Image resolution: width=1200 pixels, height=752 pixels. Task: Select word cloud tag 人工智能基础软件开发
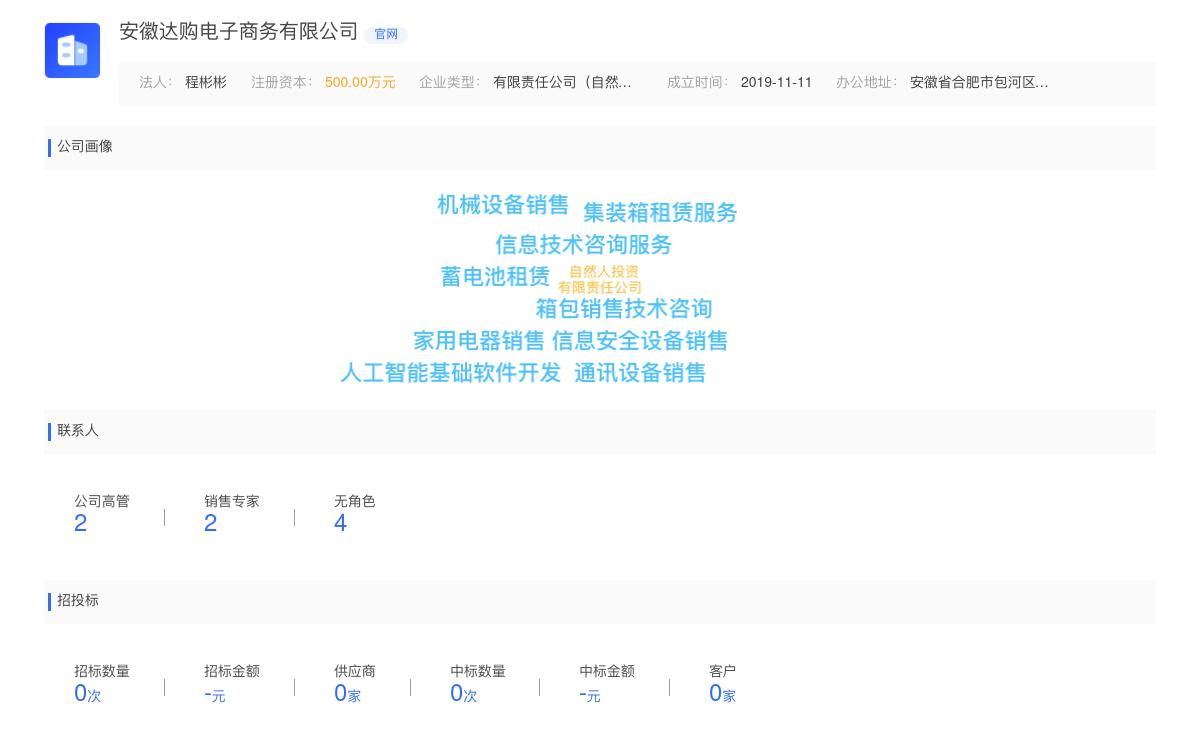(451, 373)
